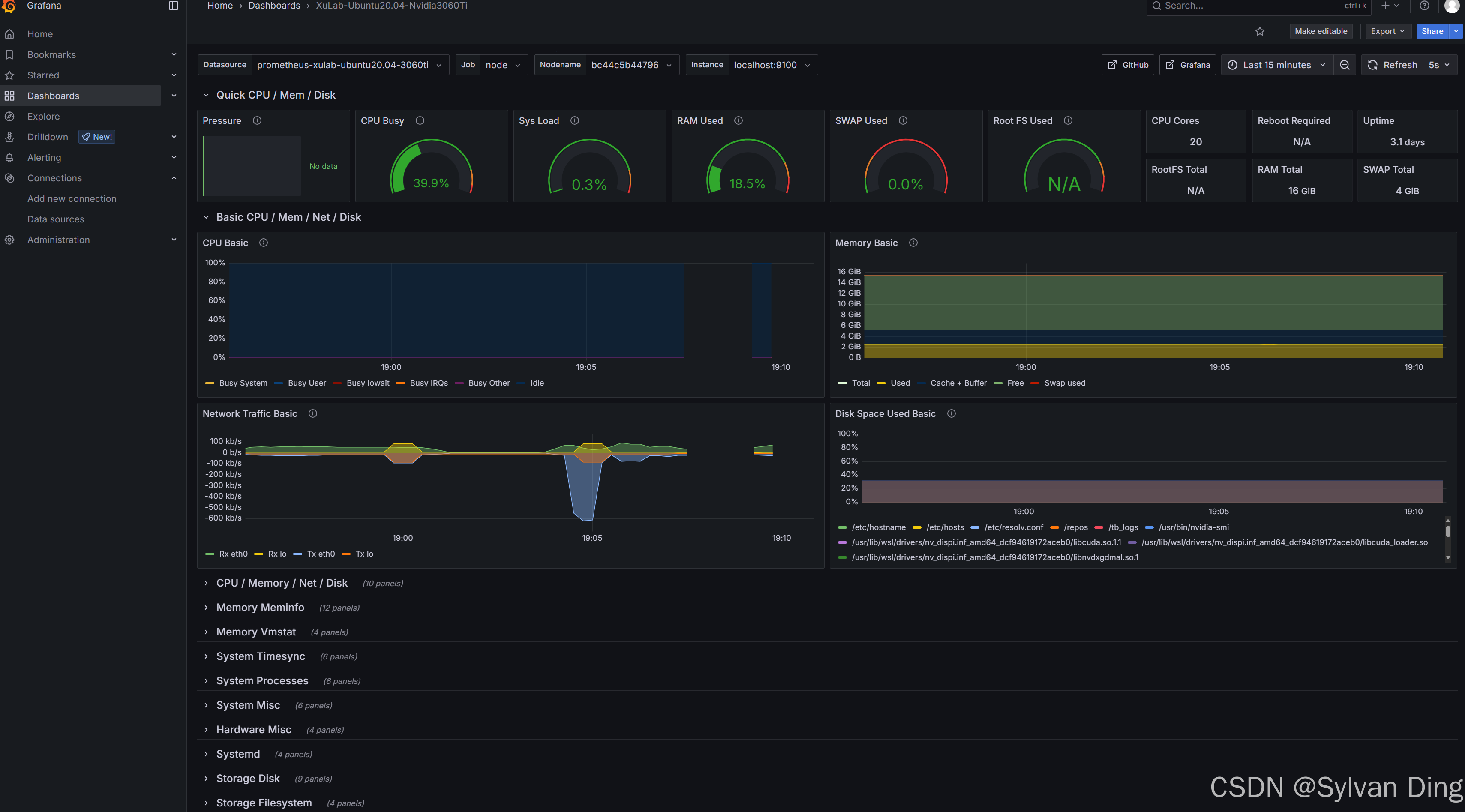Image resolution: width=1465 pixels, height=812 pixels.
Task: Show info icon for Memory Basic
Action: [x=913, y=243]
